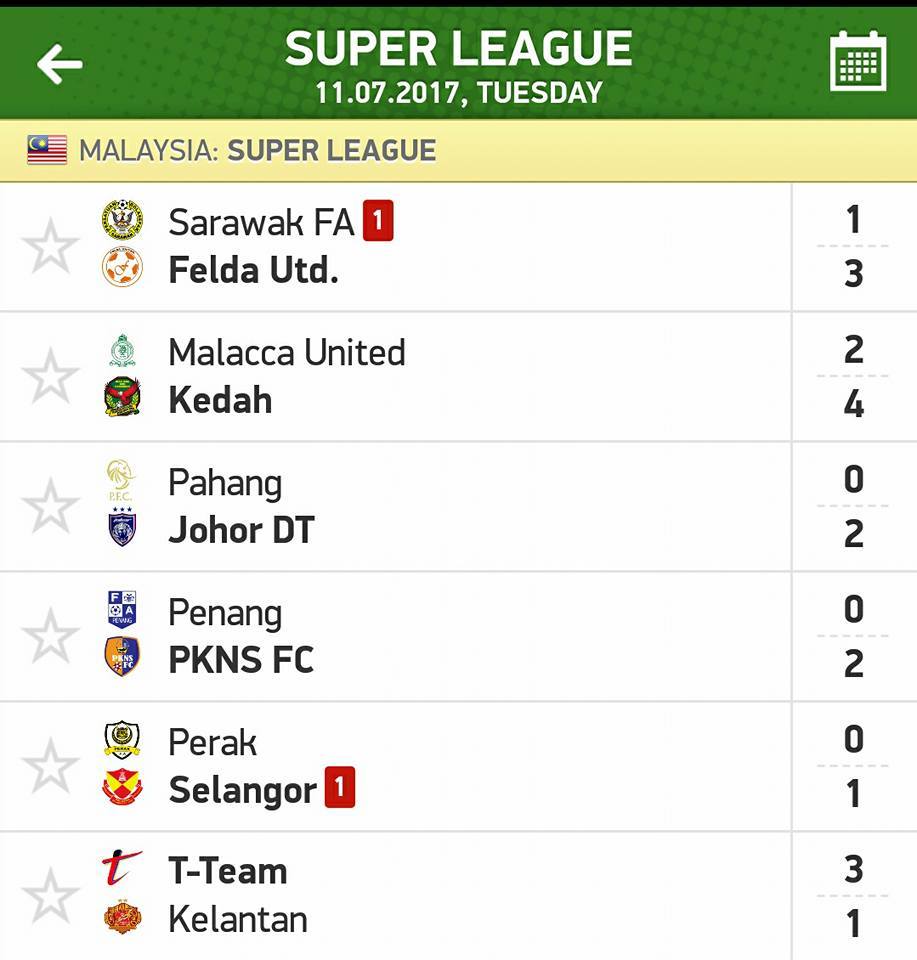
Task: Tap the Selangor team crest
Action: [x=122, y=786]
